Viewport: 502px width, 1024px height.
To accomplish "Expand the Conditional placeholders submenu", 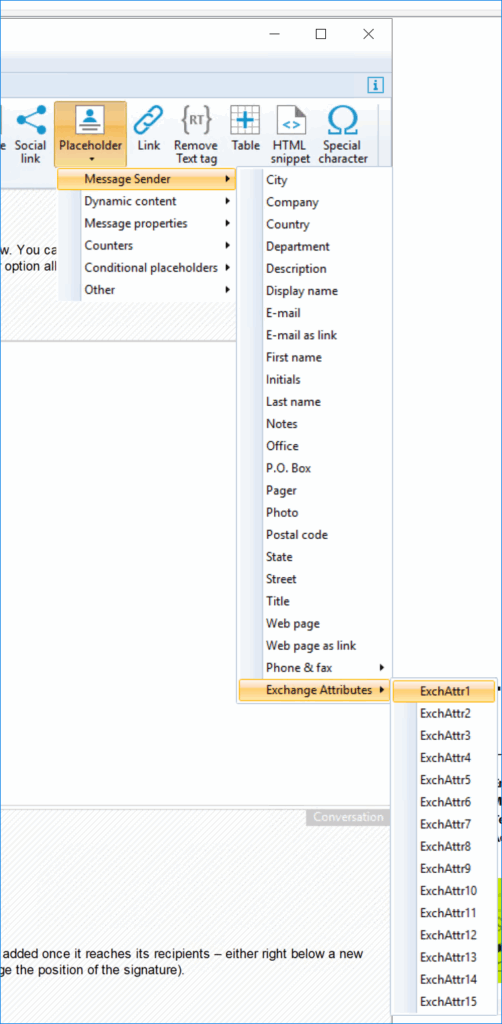I will (x=146, y=268).
